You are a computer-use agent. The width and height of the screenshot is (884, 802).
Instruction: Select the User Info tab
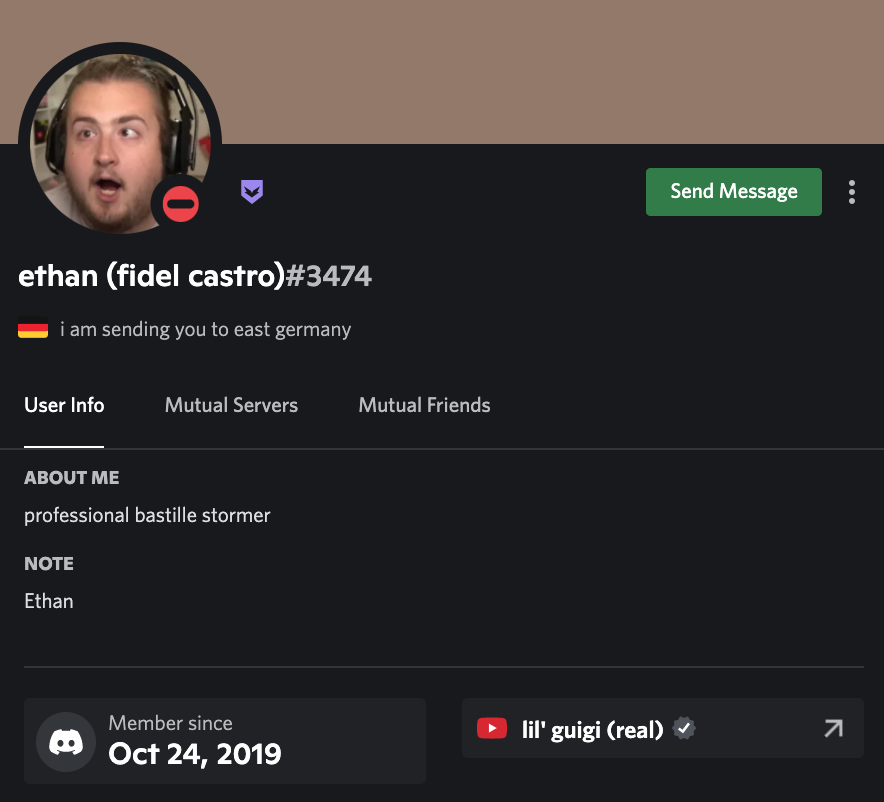click(x=64, y=405)
